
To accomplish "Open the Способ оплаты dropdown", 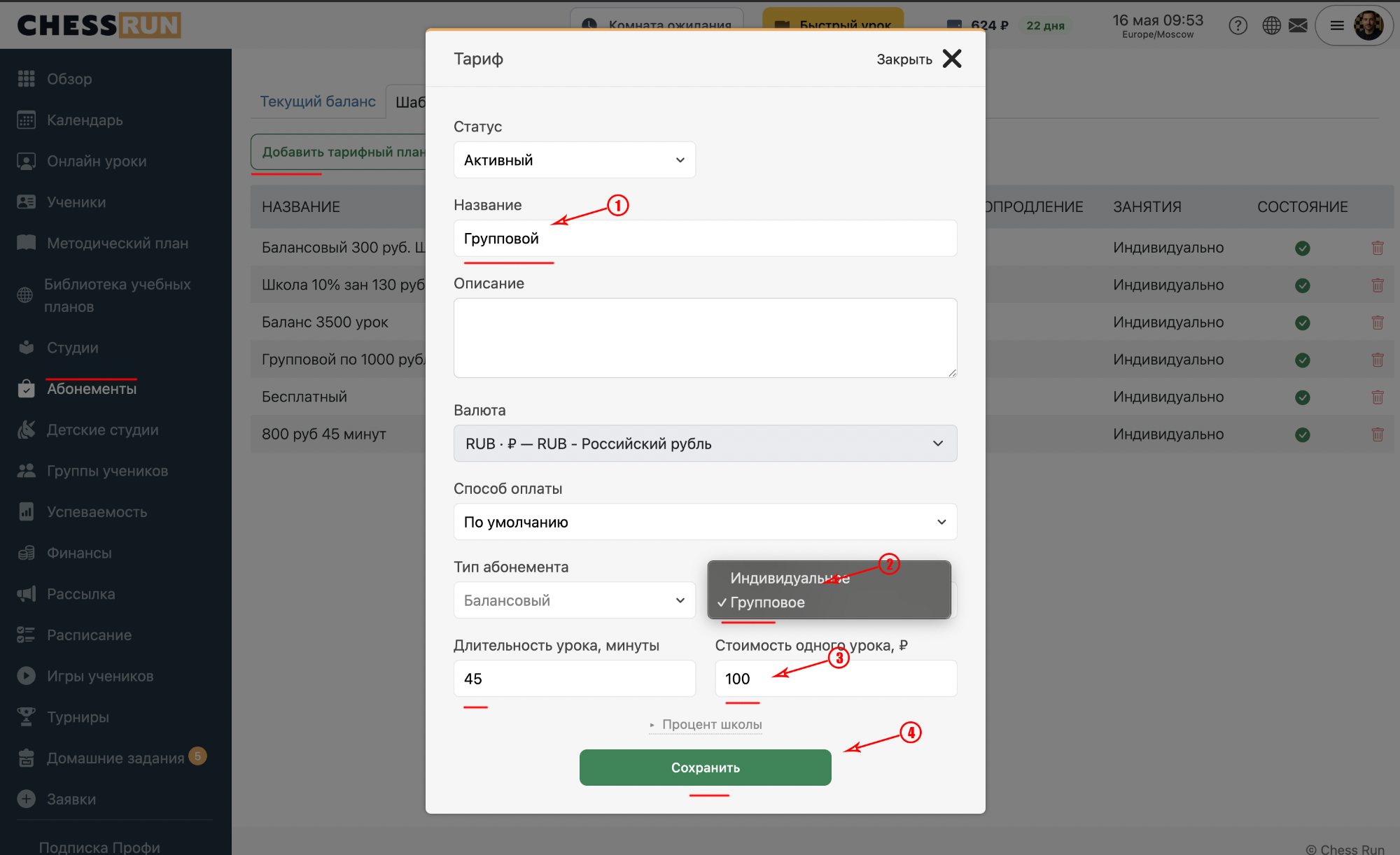I will (x=705, y=522).
